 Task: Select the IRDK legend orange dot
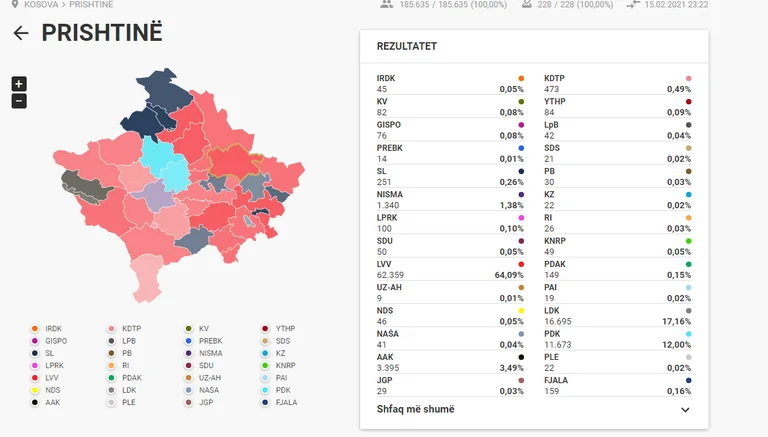[x=35, y=329]
